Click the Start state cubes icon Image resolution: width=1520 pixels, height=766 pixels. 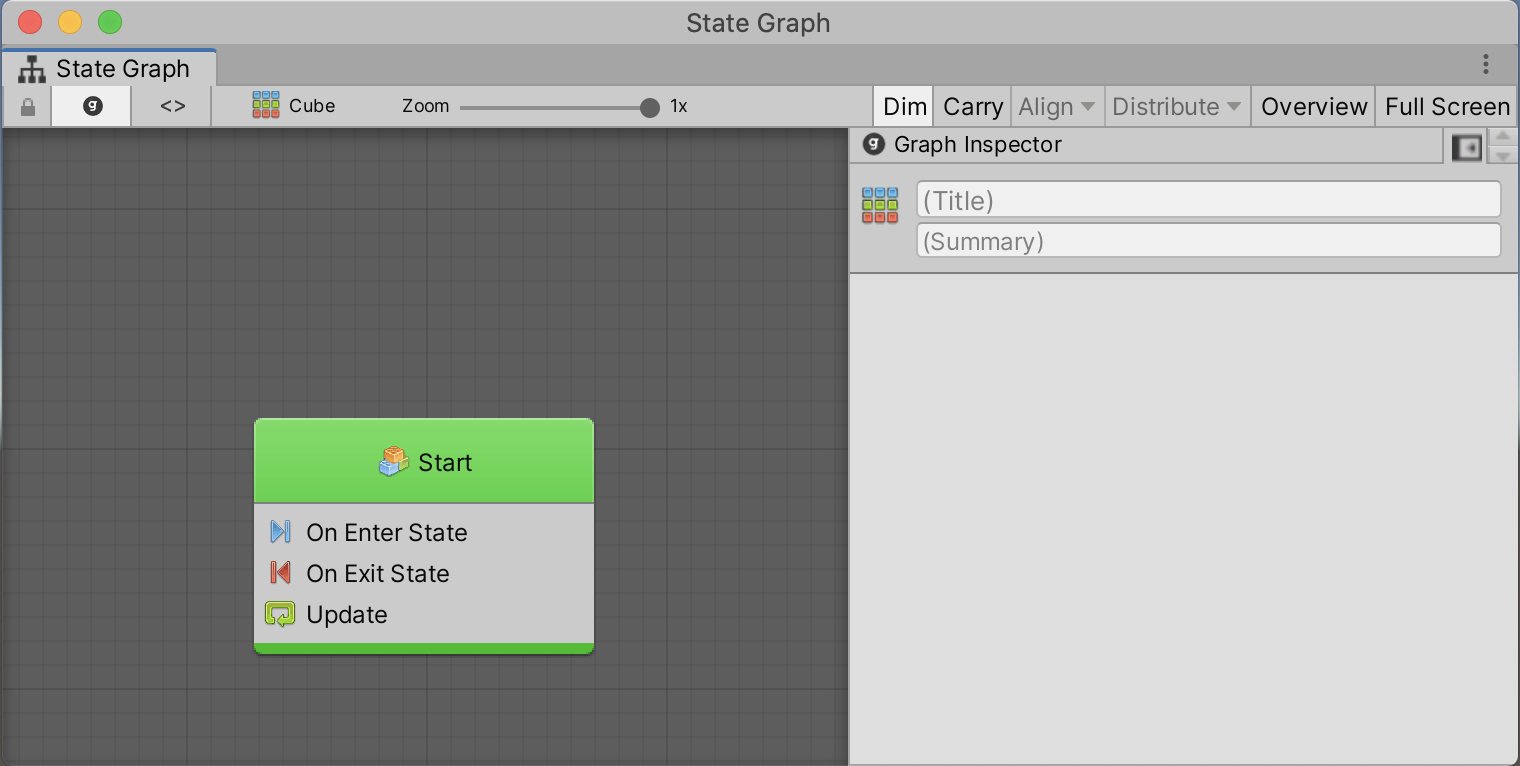tap(394, 462)
